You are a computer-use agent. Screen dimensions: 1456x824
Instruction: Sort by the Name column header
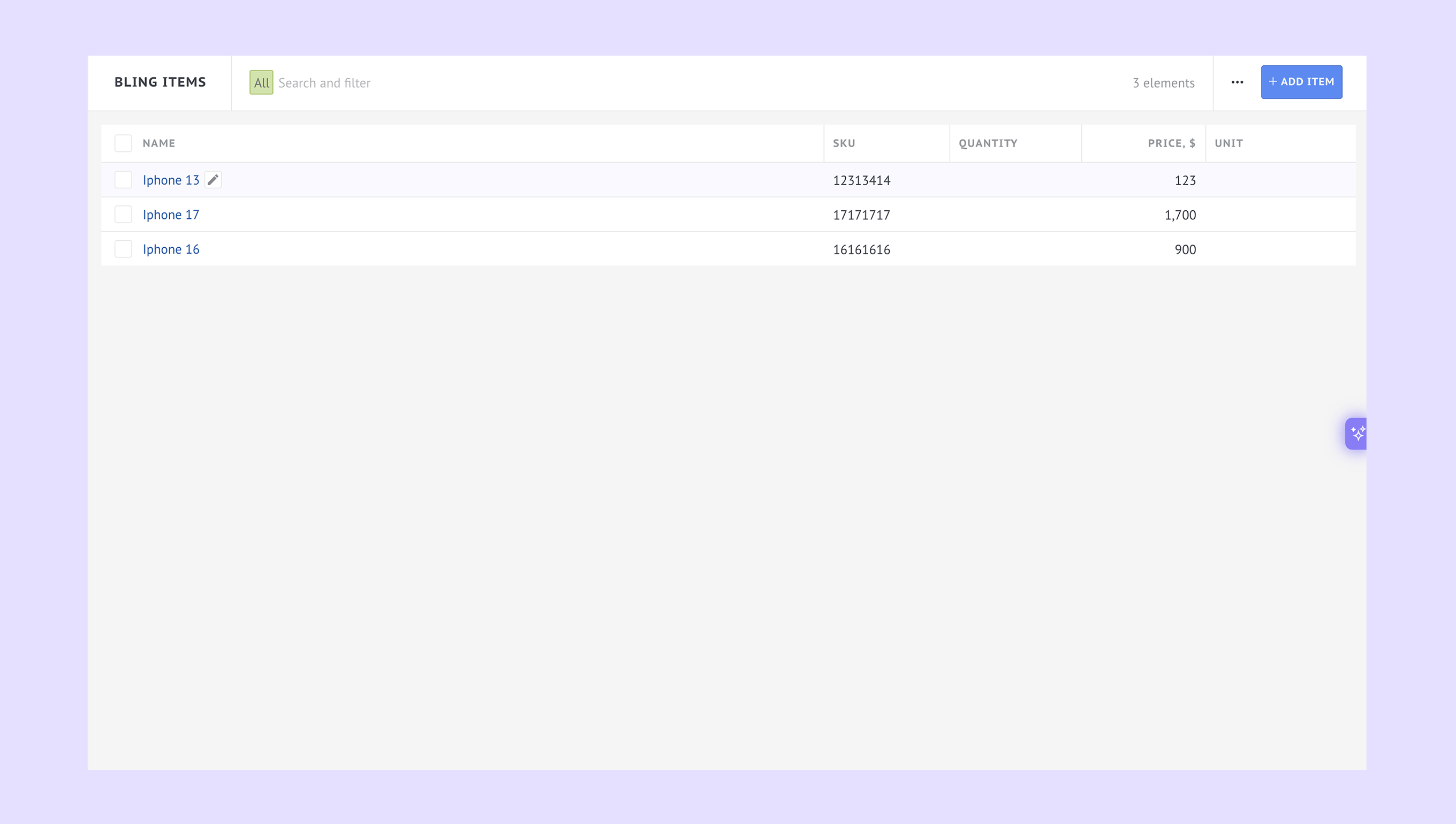[x=158, y=143]
